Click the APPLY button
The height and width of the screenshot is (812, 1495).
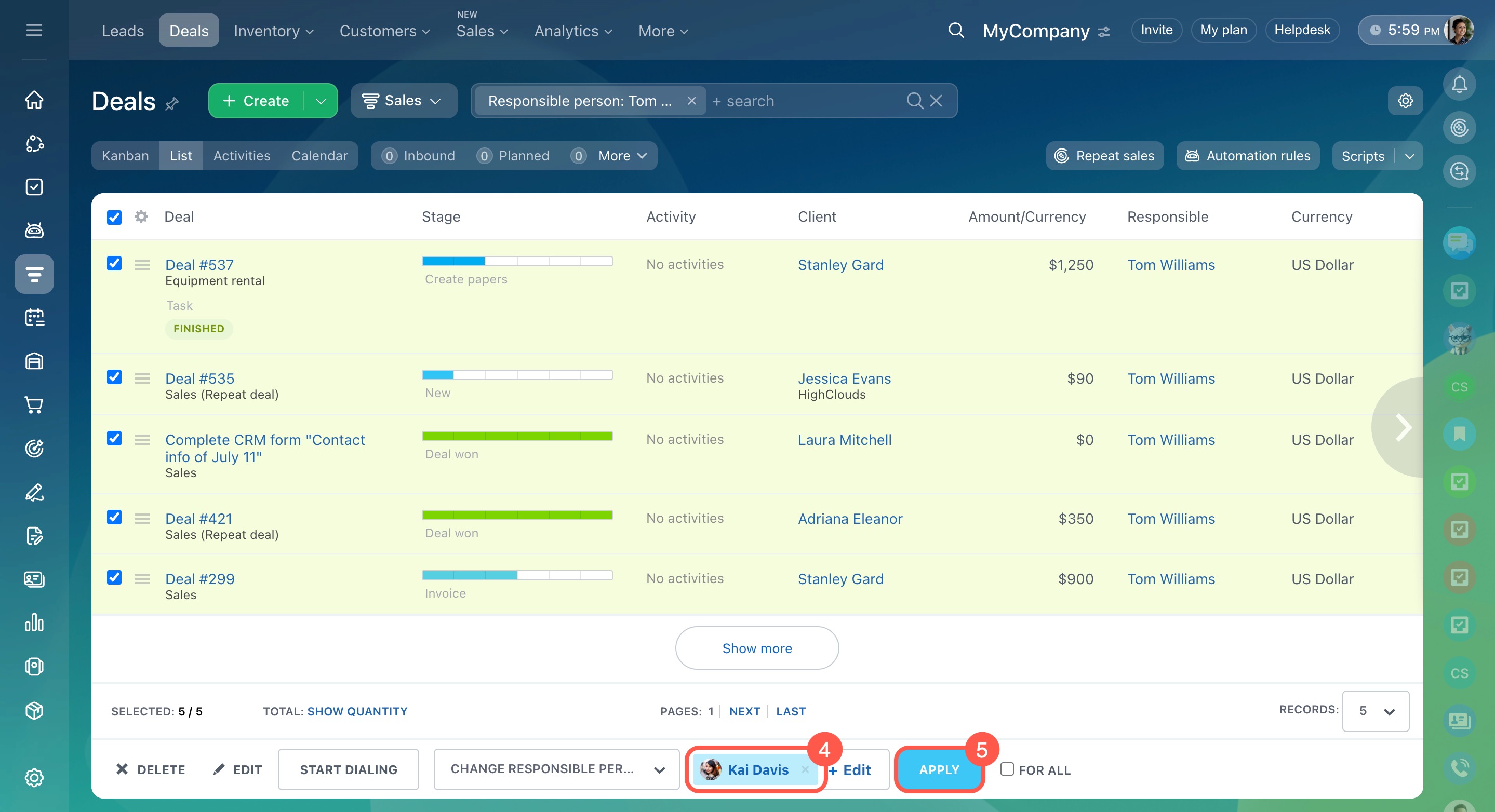939,769
